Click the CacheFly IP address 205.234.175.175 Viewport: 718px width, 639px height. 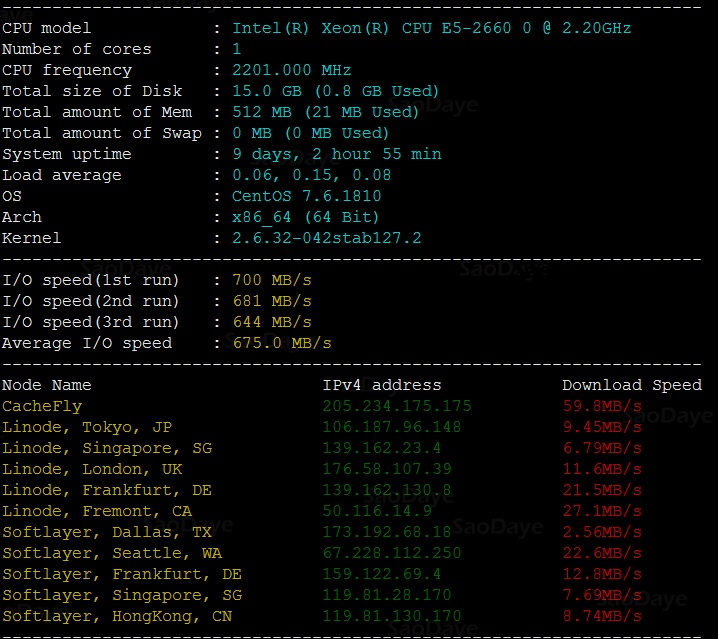coord(396,406)
